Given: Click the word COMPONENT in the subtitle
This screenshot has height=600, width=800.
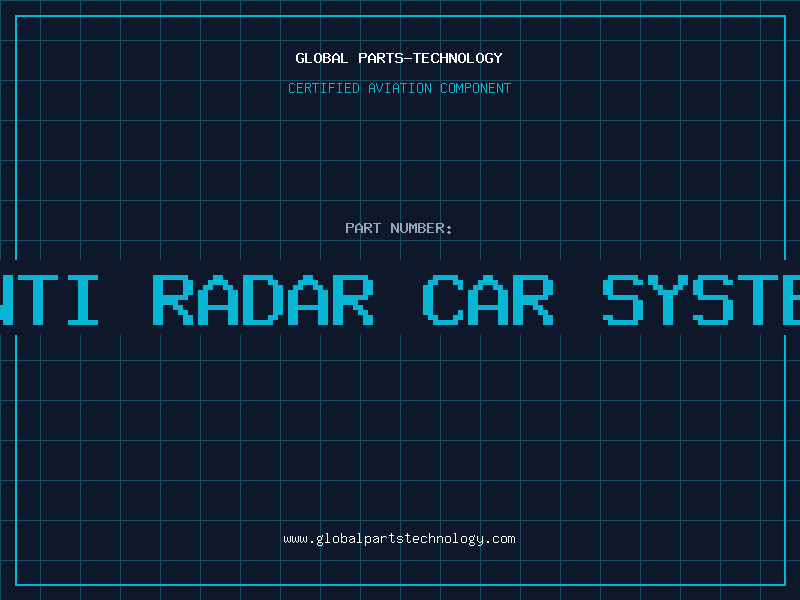Looking at the screenshot, I should pyautogui.click(x=476, y=88).
